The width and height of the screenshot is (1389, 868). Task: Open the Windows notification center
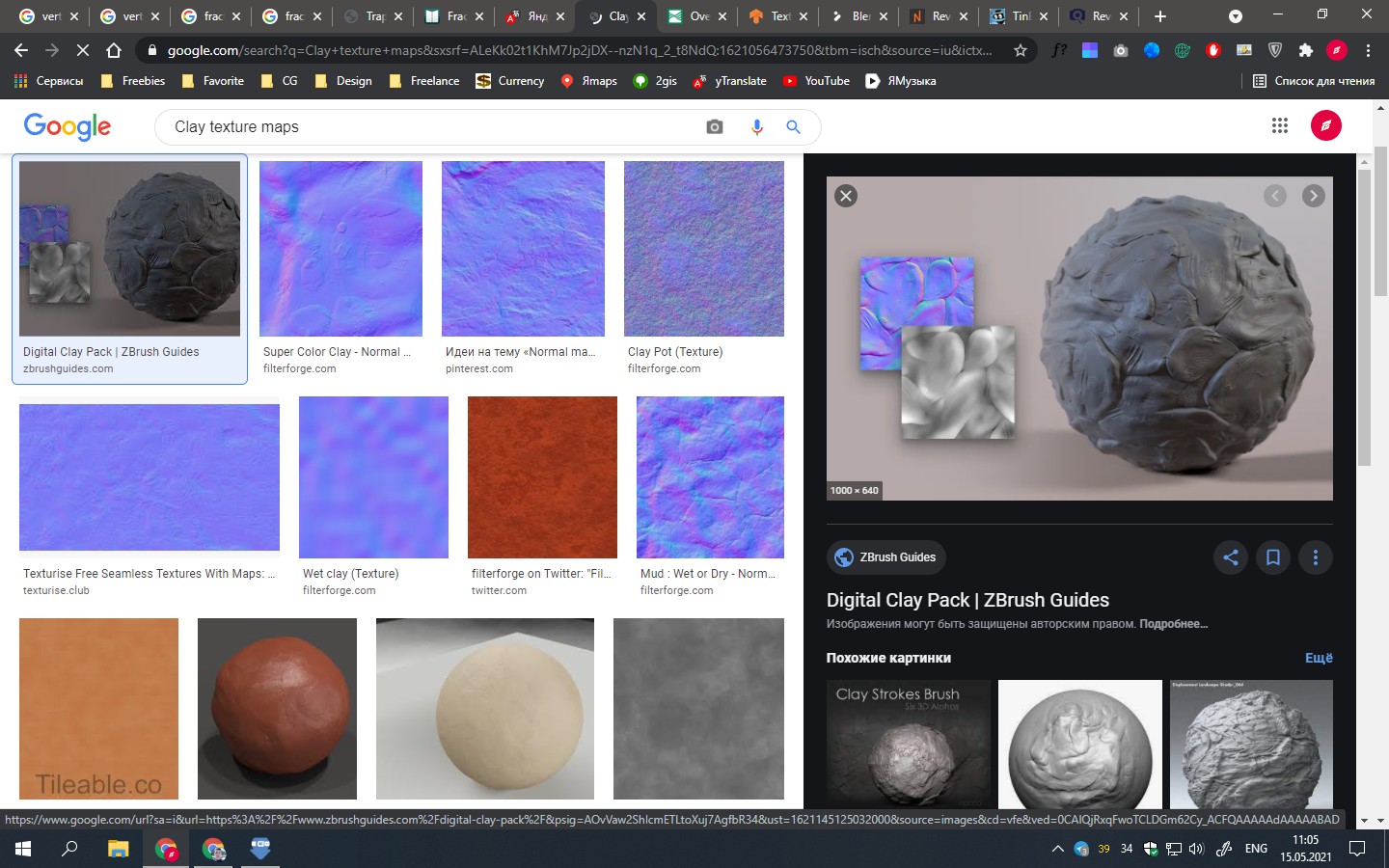1357,849
